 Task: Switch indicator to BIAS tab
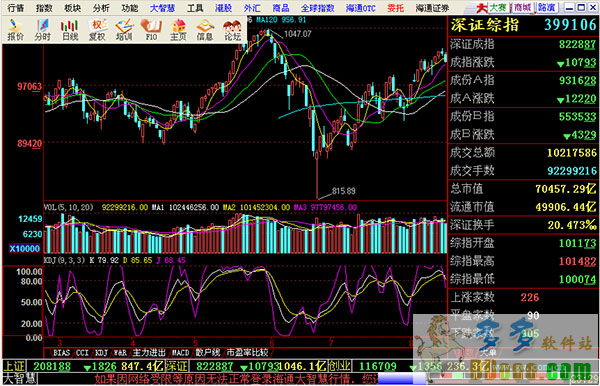[x=61, y=352]
